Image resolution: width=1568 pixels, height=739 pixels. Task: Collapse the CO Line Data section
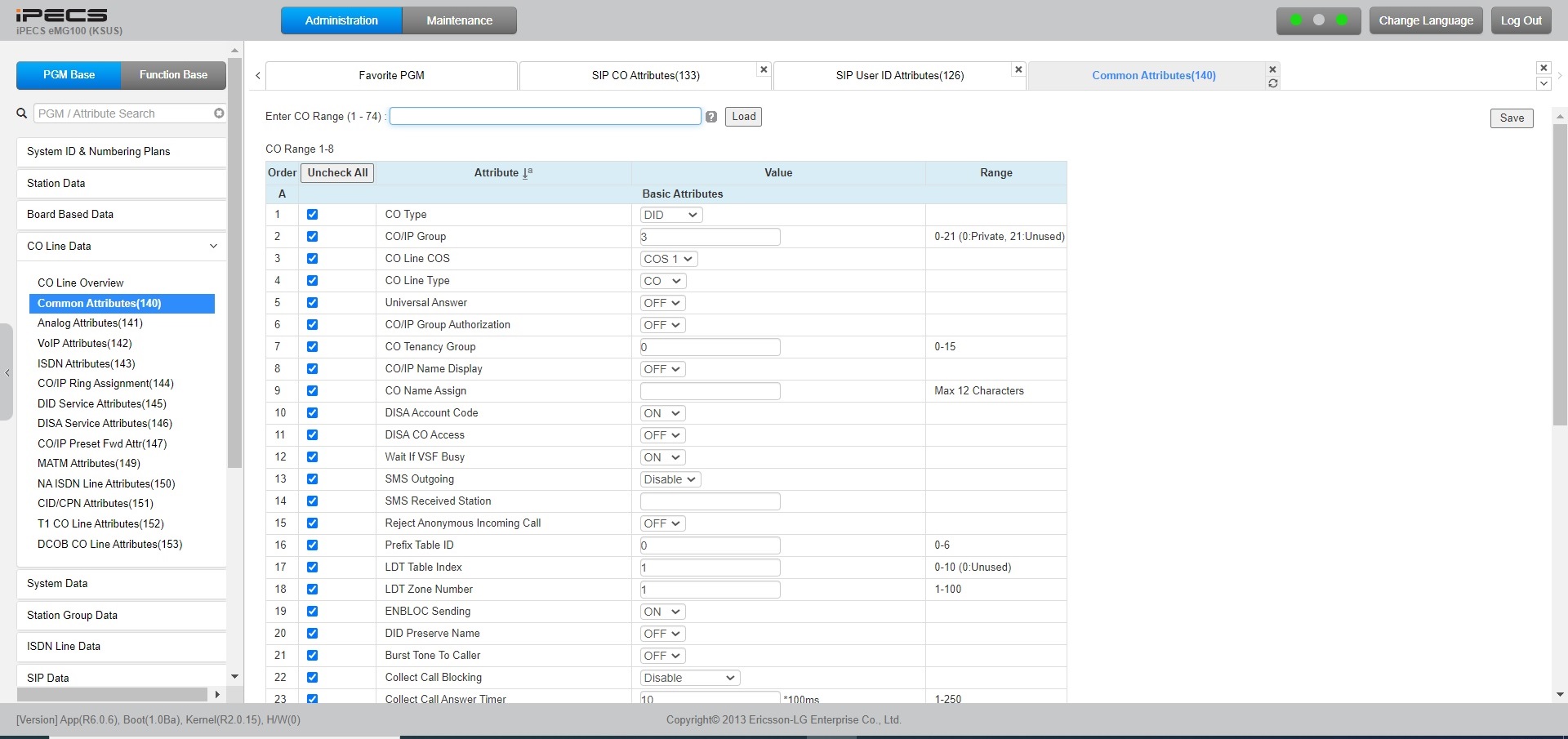(213, 246)
